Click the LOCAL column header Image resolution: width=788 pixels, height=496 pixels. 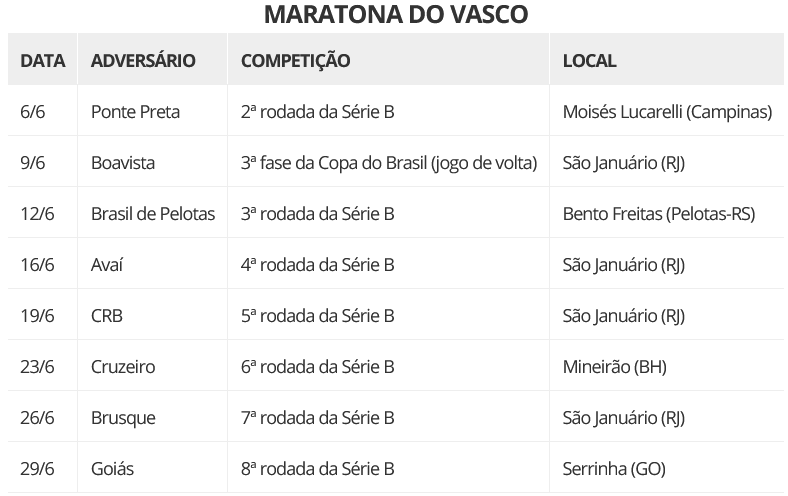tap(590, 60)
